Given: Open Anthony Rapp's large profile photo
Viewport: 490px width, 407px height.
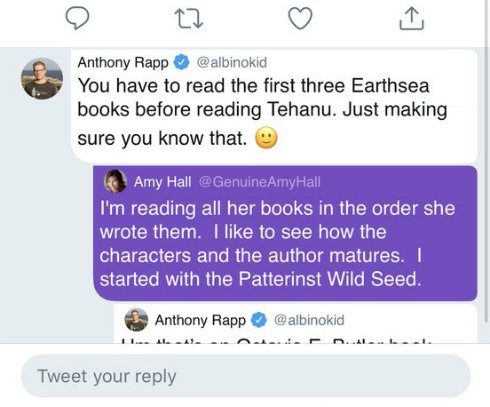Looking at the screenshot, I should 42,78.
